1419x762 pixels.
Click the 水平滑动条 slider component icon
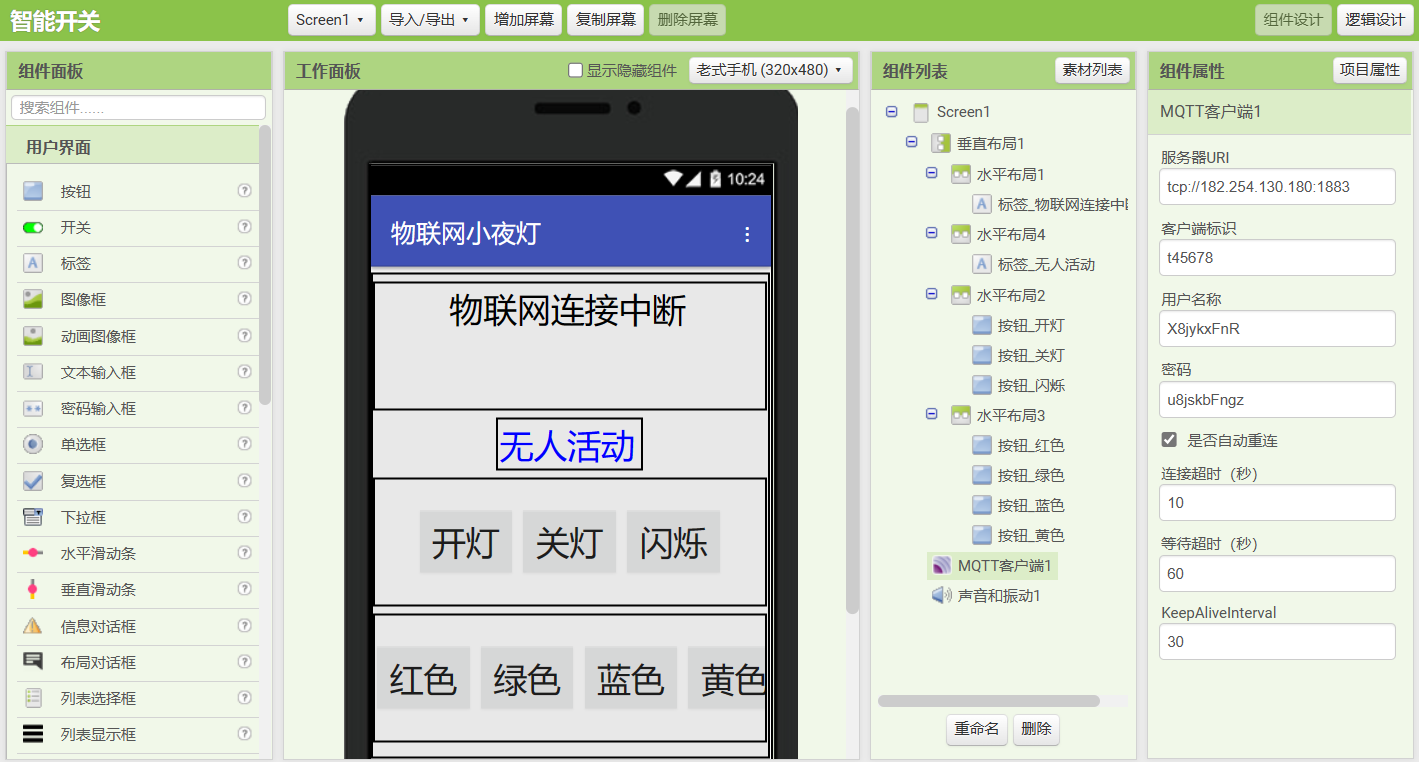33,553
